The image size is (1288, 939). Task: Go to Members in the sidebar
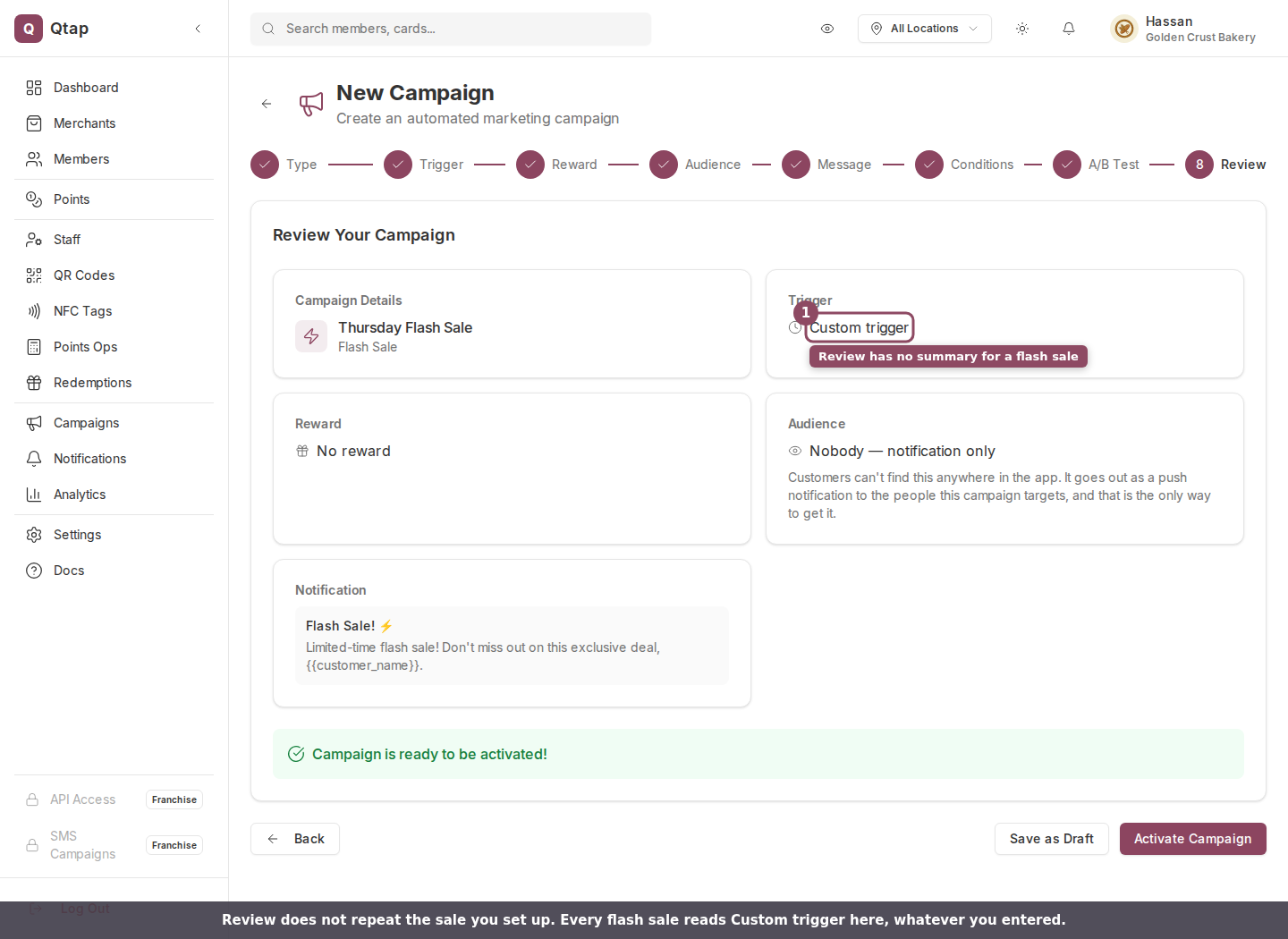point(114,159)
